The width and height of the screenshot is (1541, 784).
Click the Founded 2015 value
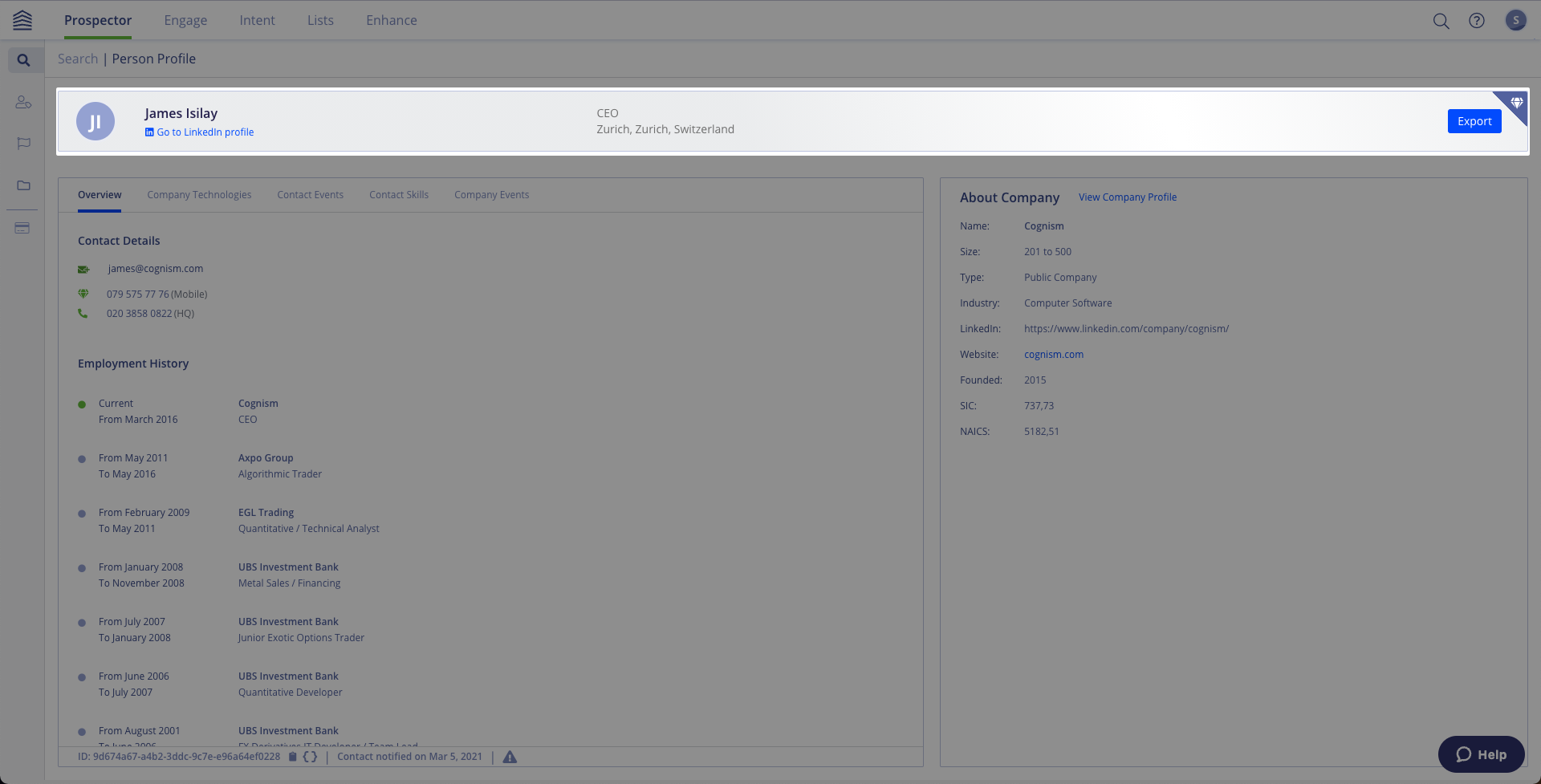tap(1035, 380)
